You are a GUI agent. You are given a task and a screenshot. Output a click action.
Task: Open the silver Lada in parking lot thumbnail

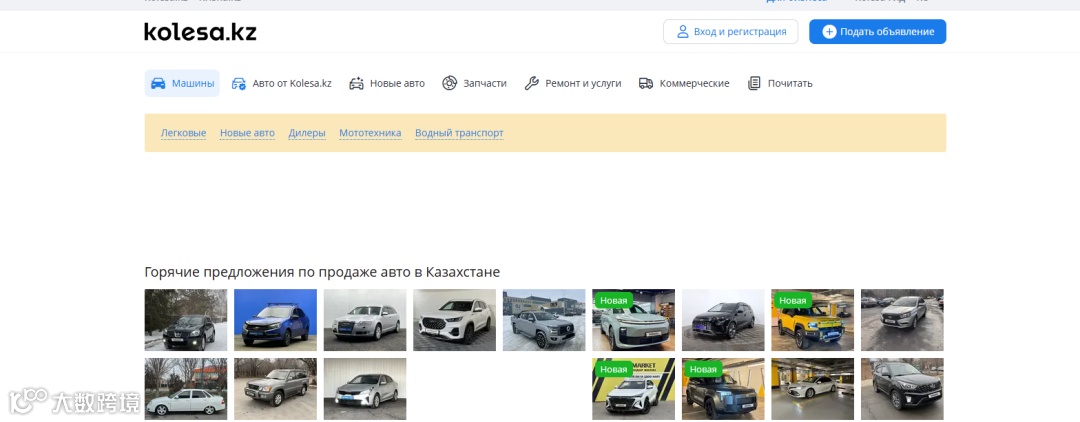902,320
